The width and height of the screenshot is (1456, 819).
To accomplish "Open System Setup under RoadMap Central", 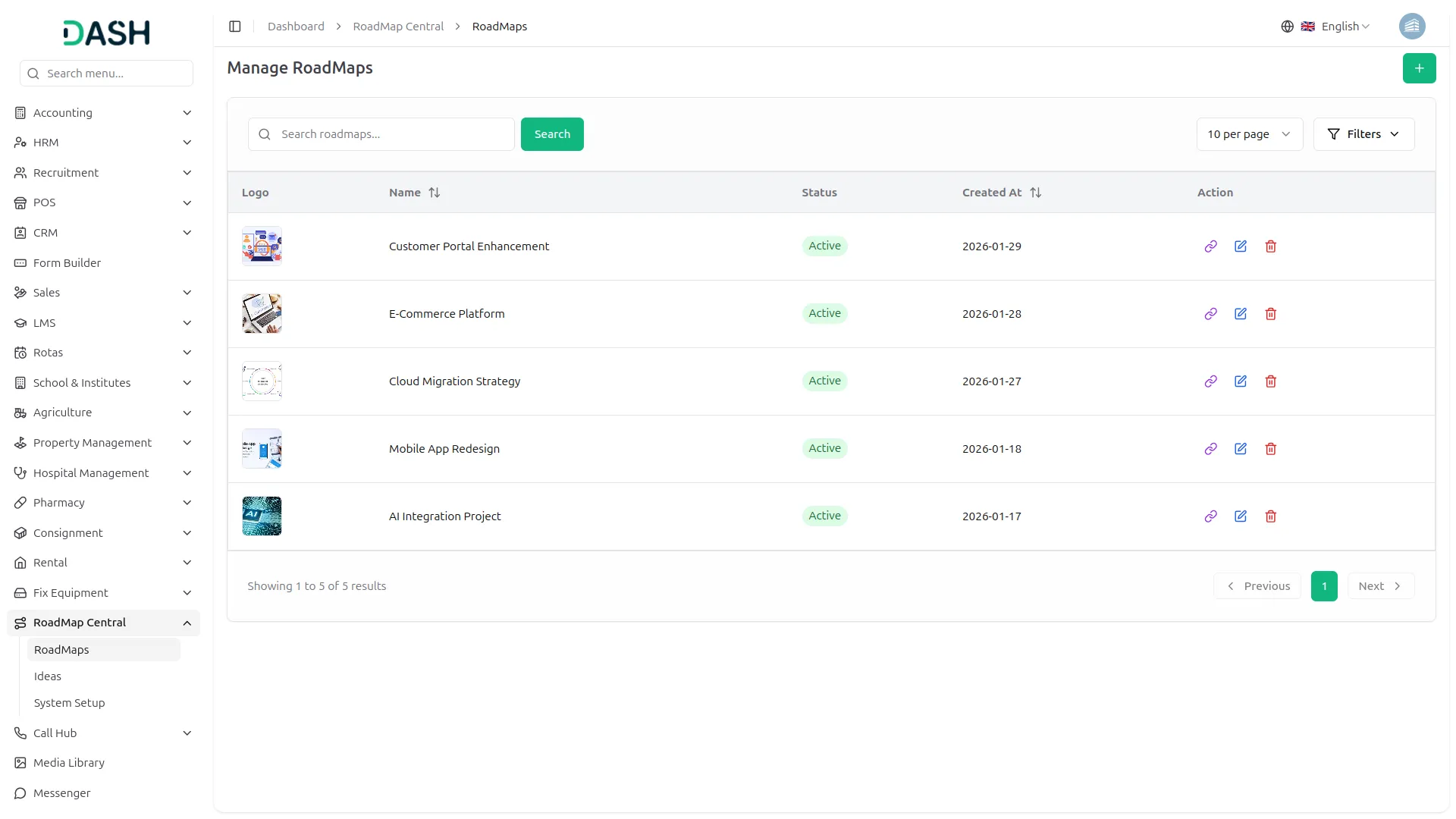I will [68, 702].
